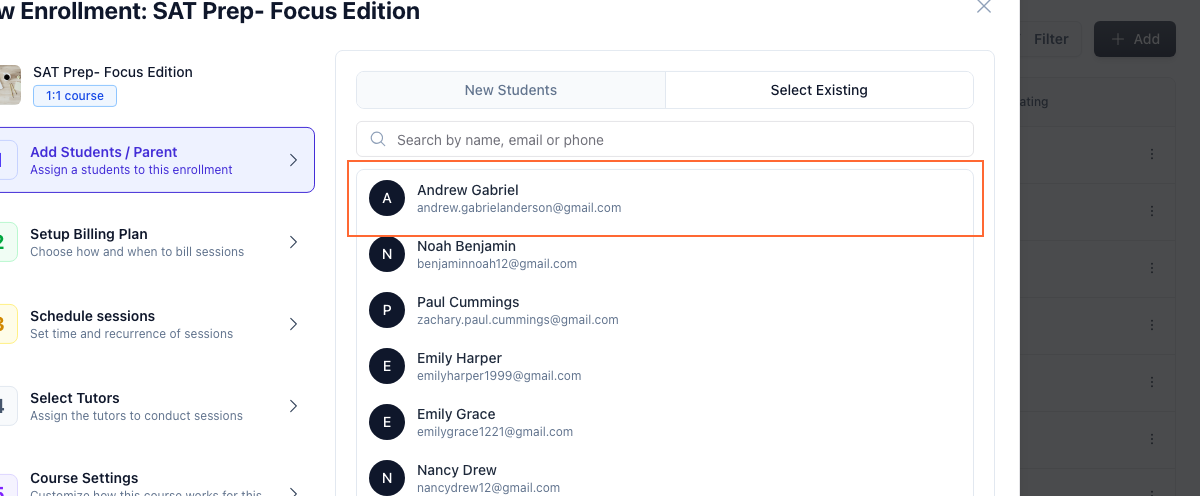
Task: Expand Schedule sessions chevron
Action: click(293, 324)
